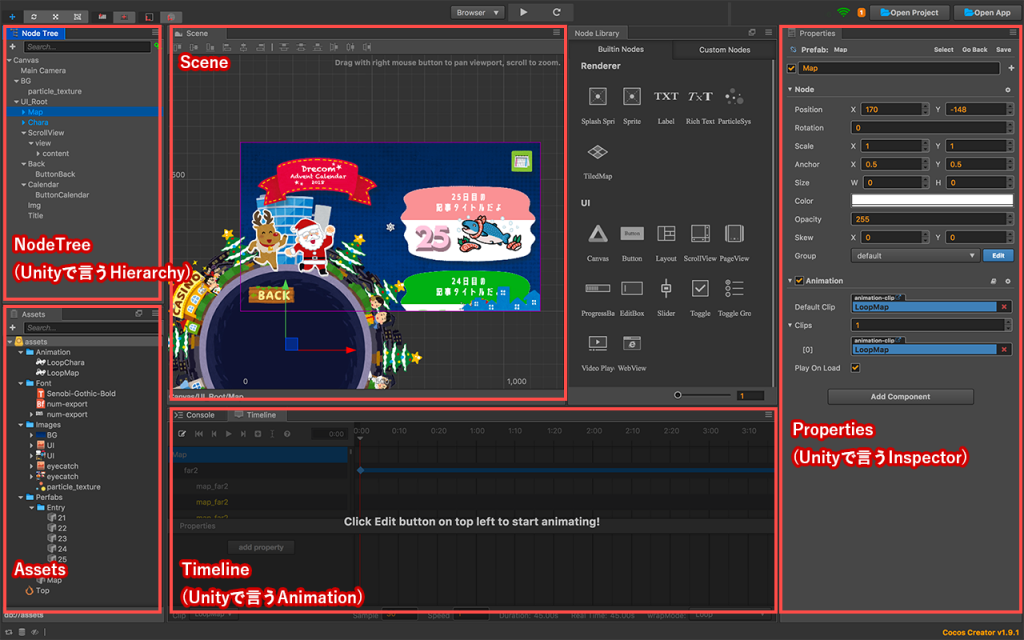
Task: Uncheck the Play On Load checkbox
Action: pos(855,368)
